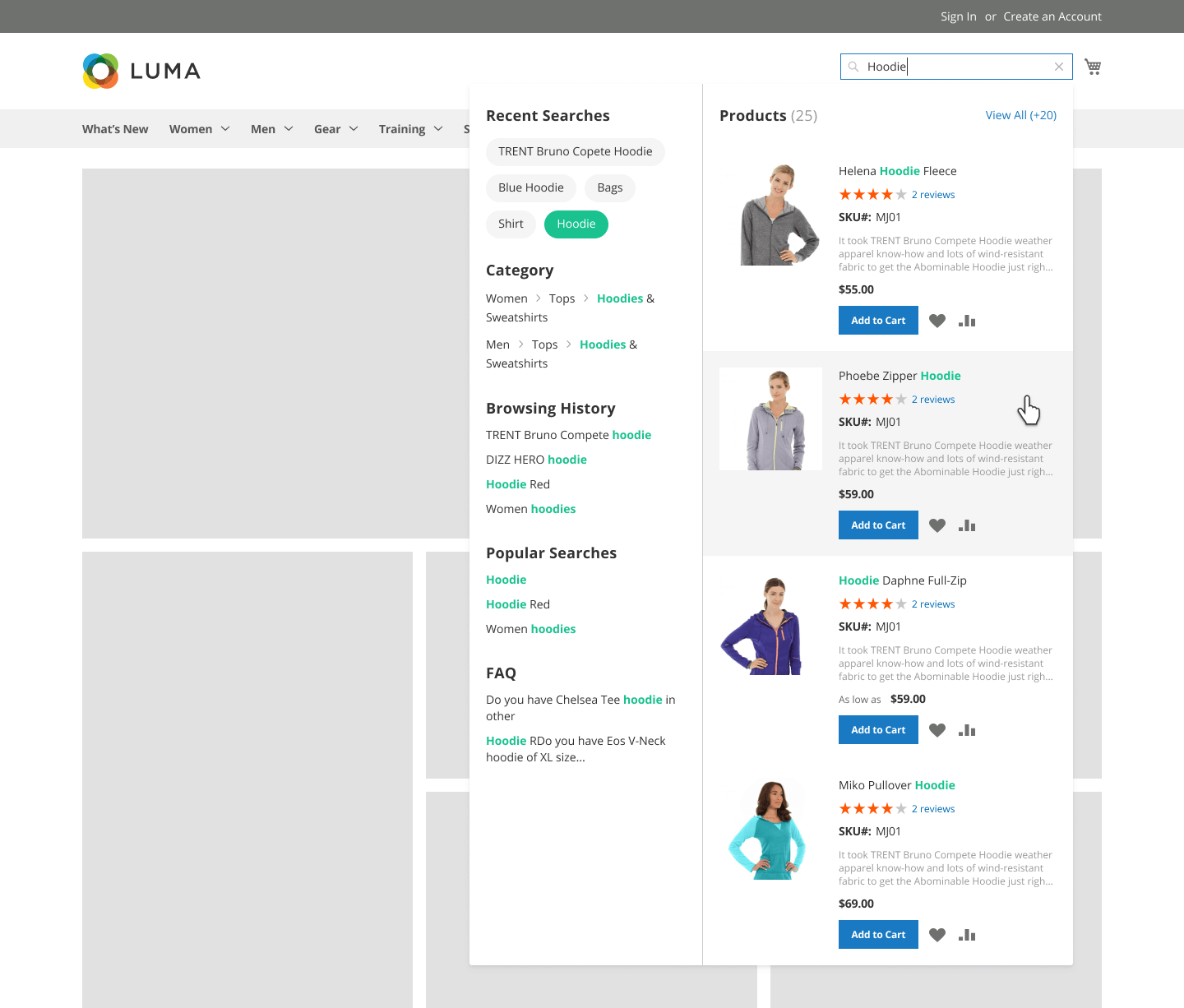1184x1008 pixels.
Task: Expand the Women menu chevron
Action: pyautogui.click(x=225, y=129)
